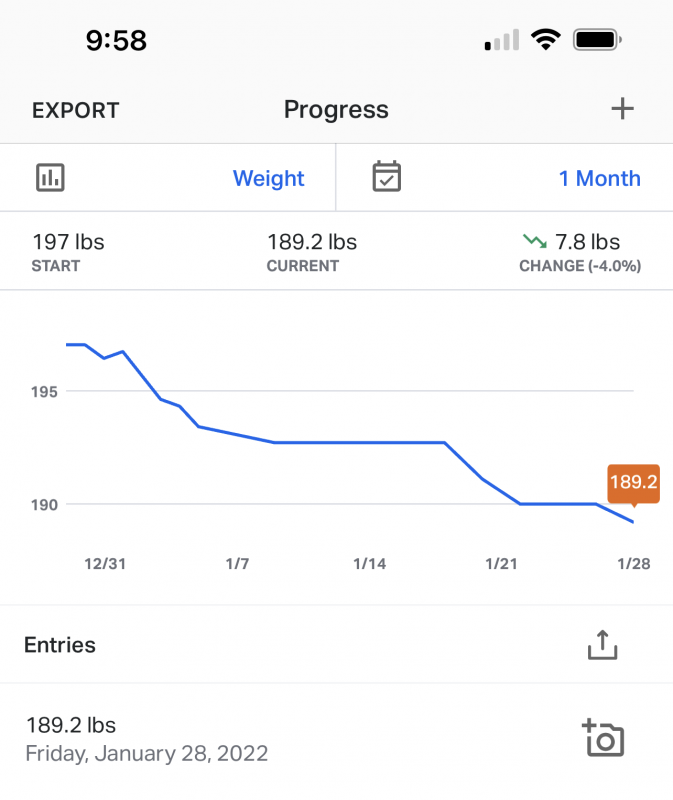Viewport: 673px width, 800px height.
Task: Tap the 12/31 date on chart axis
Action: tap(104, 564)
